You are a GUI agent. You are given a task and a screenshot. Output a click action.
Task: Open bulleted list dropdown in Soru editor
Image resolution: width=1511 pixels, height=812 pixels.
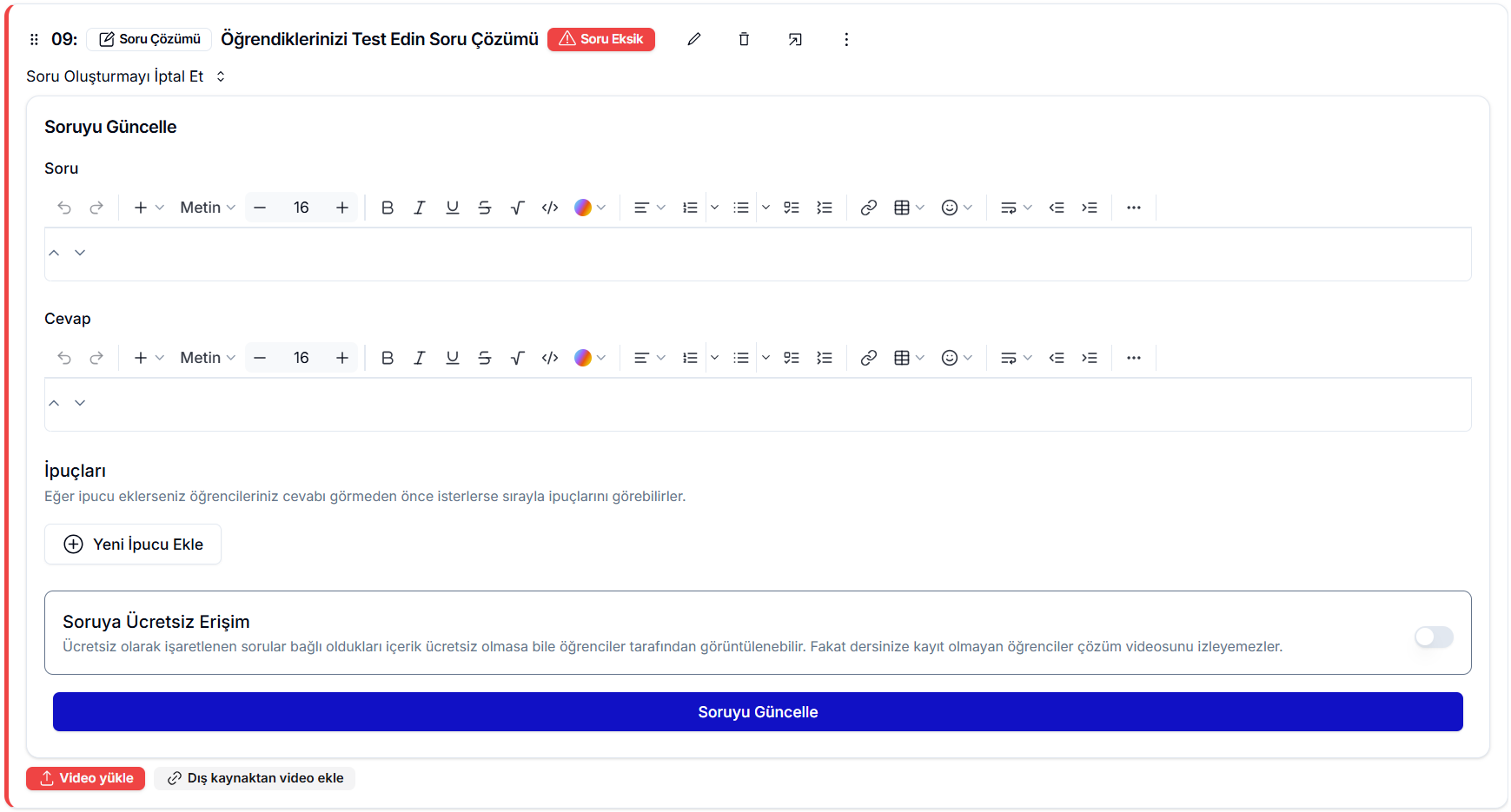tap(765, 208)
